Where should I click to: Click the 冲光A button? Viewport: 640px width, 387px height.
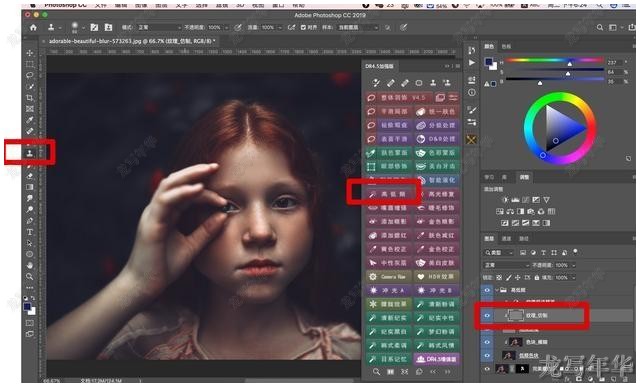[389, 290]
